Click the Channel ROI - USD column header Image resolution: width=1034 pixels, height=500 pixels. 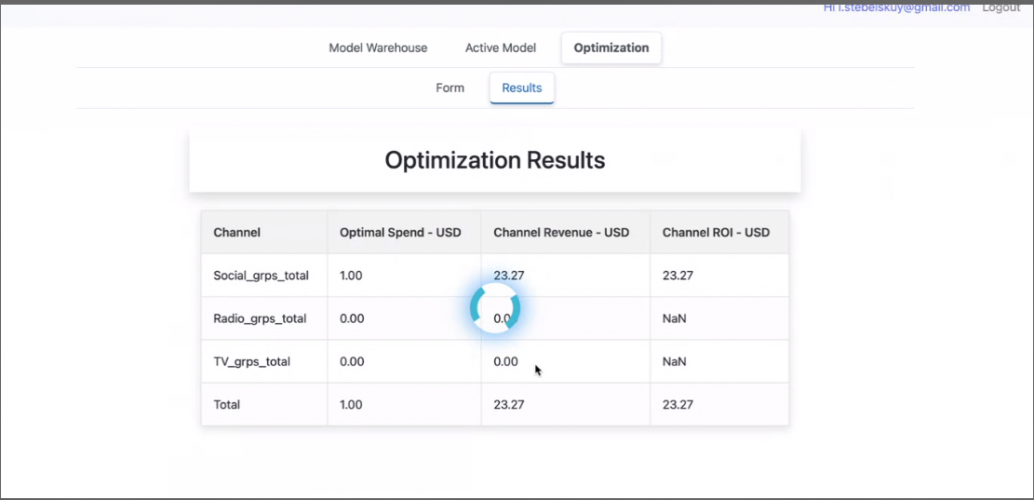click(716, 233)
